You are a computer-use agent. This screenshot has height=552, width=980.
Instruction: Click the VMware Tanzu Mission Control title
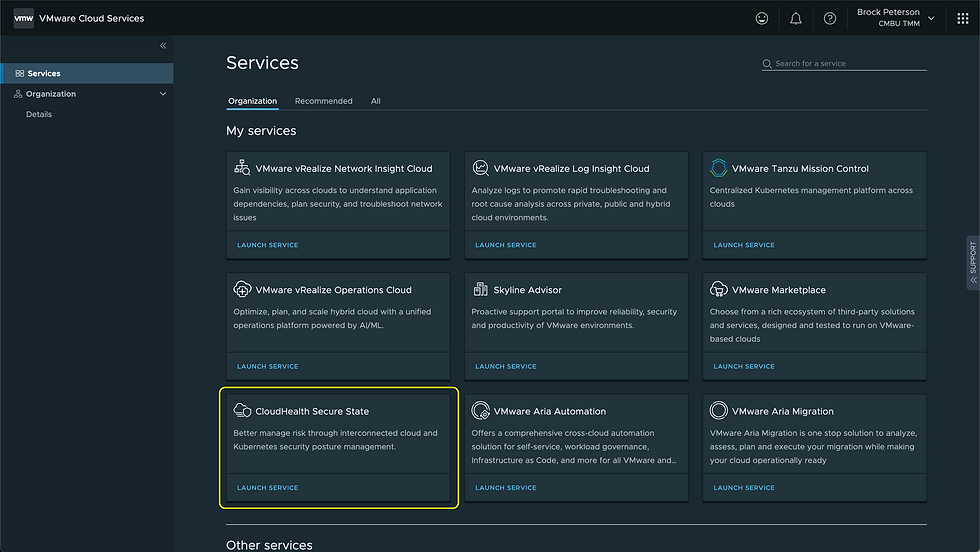pyautogui.click(x=800, y=169)
